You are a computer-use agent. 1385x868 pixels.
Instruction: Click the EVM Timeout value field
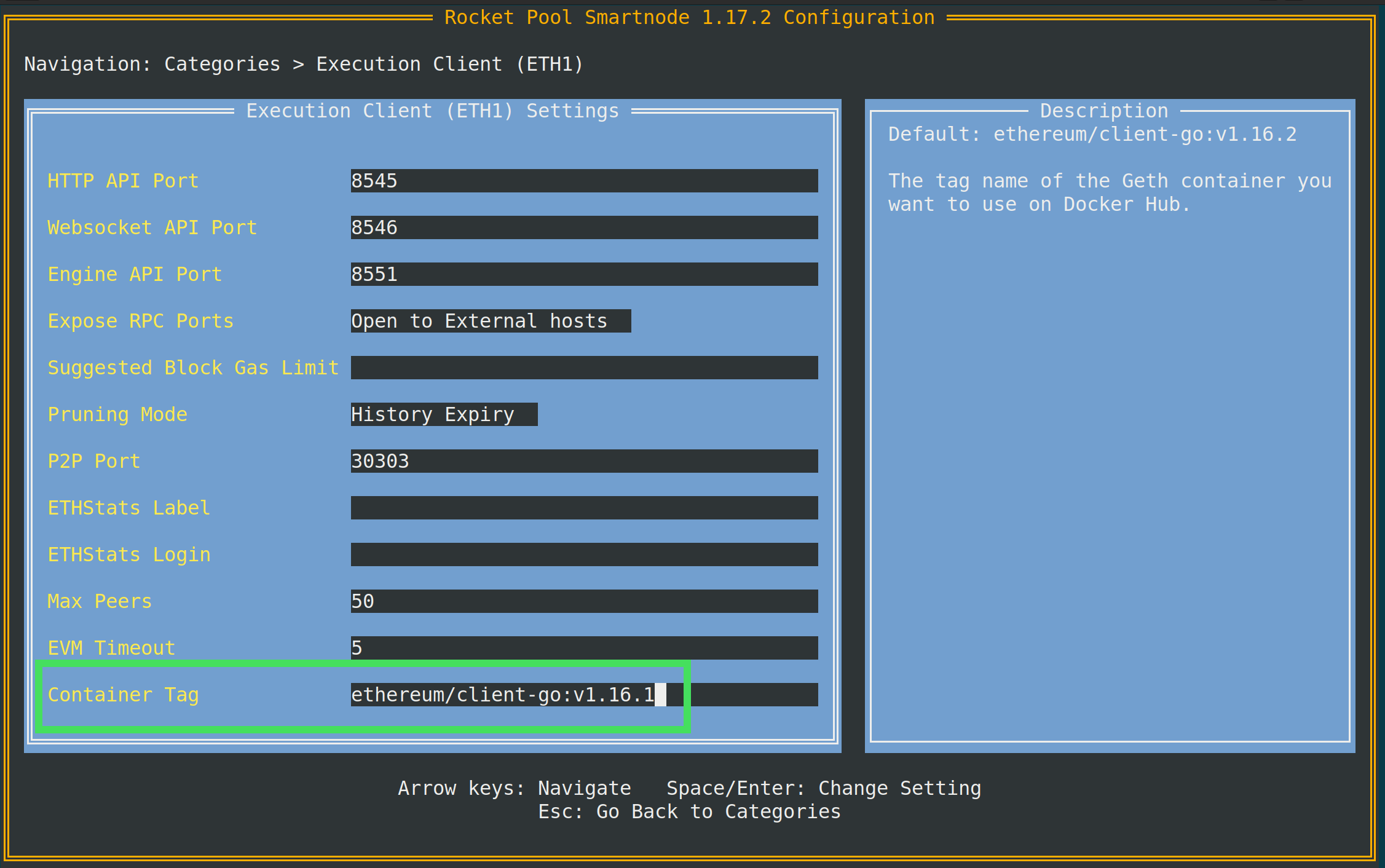tap(584, 648)
